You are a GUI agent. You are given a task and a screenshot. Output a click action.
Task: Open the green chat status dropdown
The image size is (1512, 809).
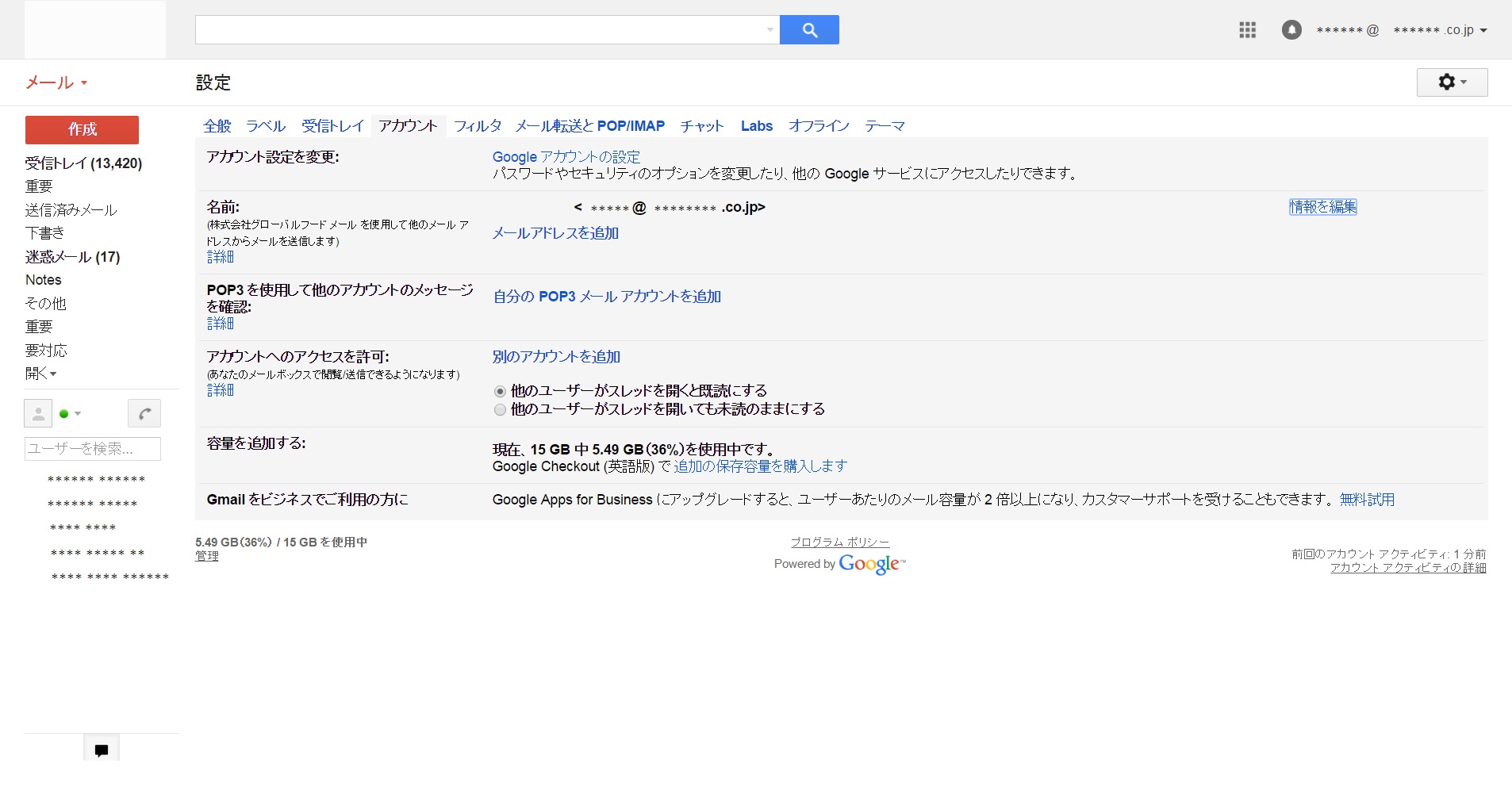pos(71,413)
